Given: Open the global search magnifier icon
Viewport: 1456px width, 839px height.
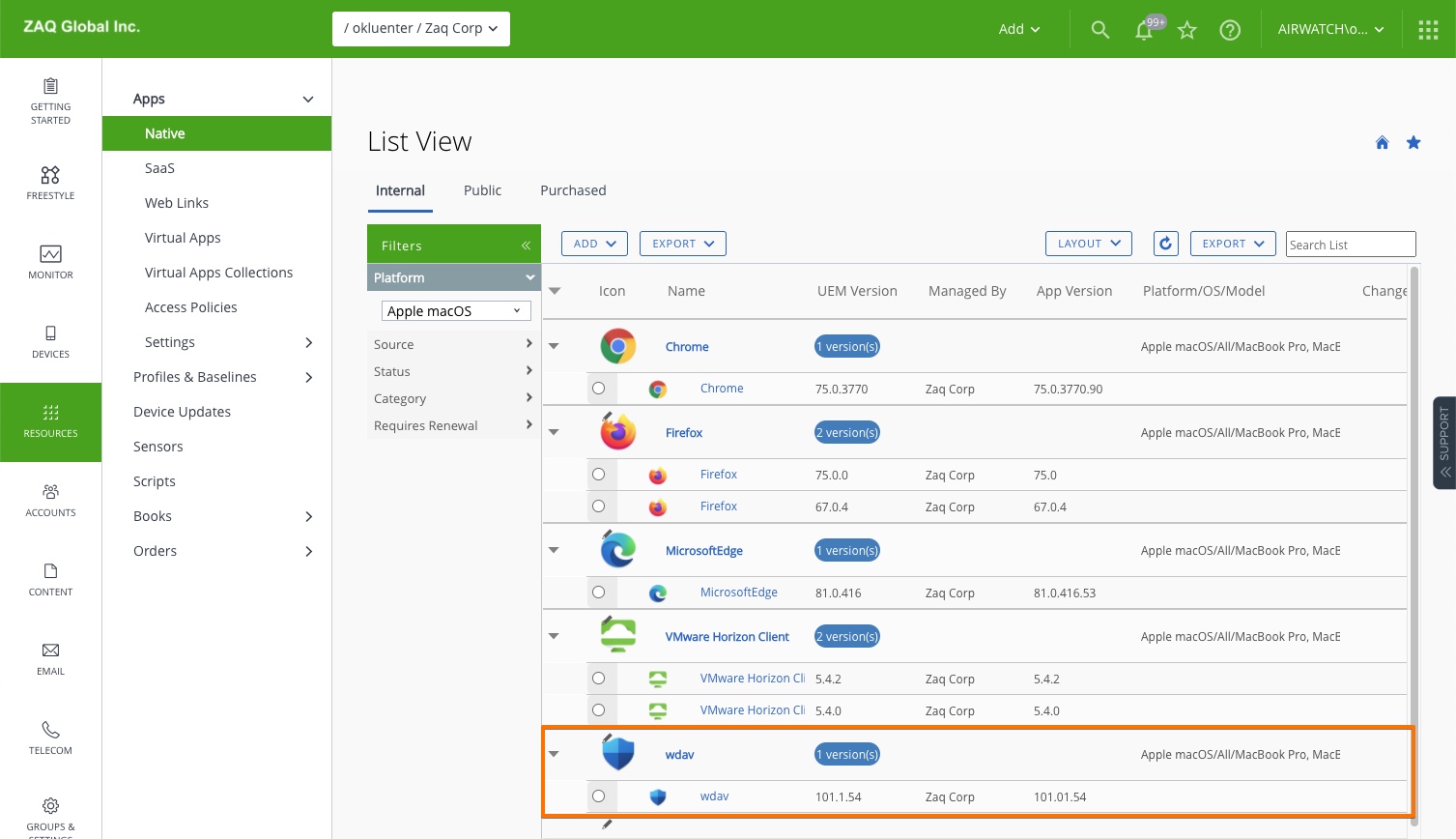Looking at the screenshot, I should pos(1099,29).
